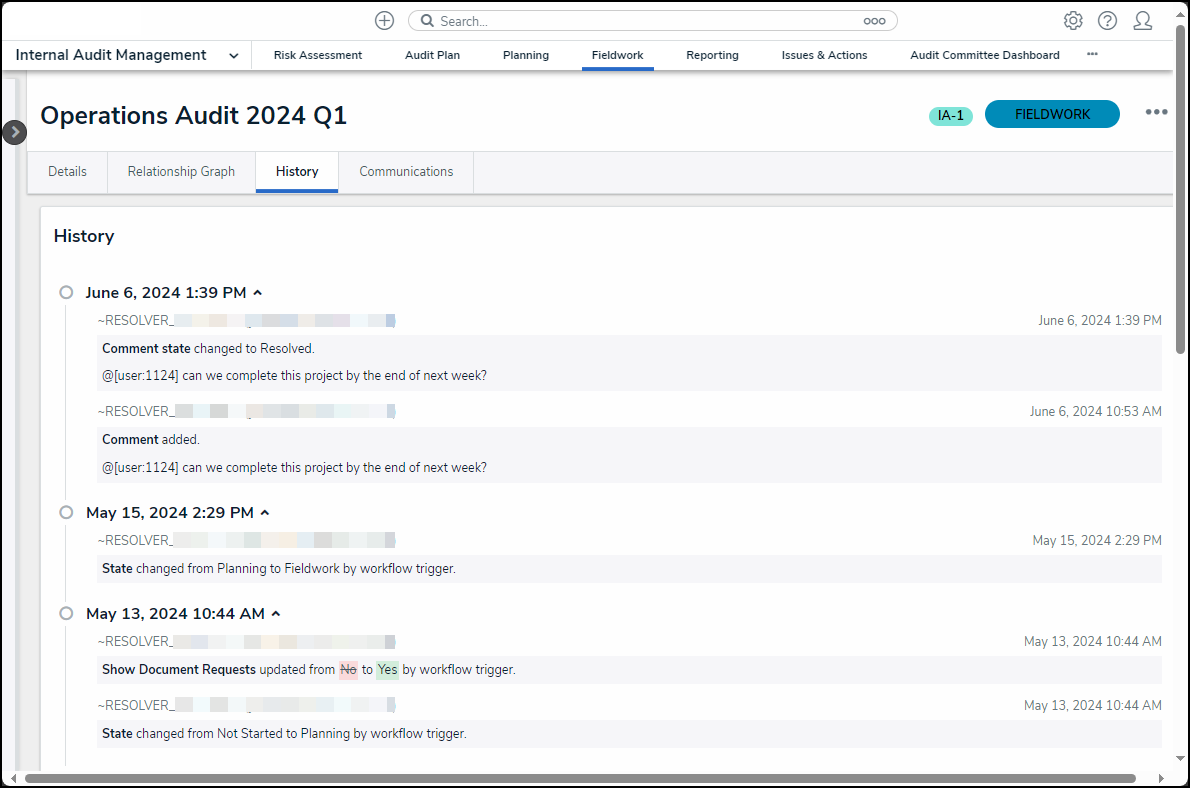
Task: Open advanced search options ellipsis in search bar
Action: coord(874,21)
